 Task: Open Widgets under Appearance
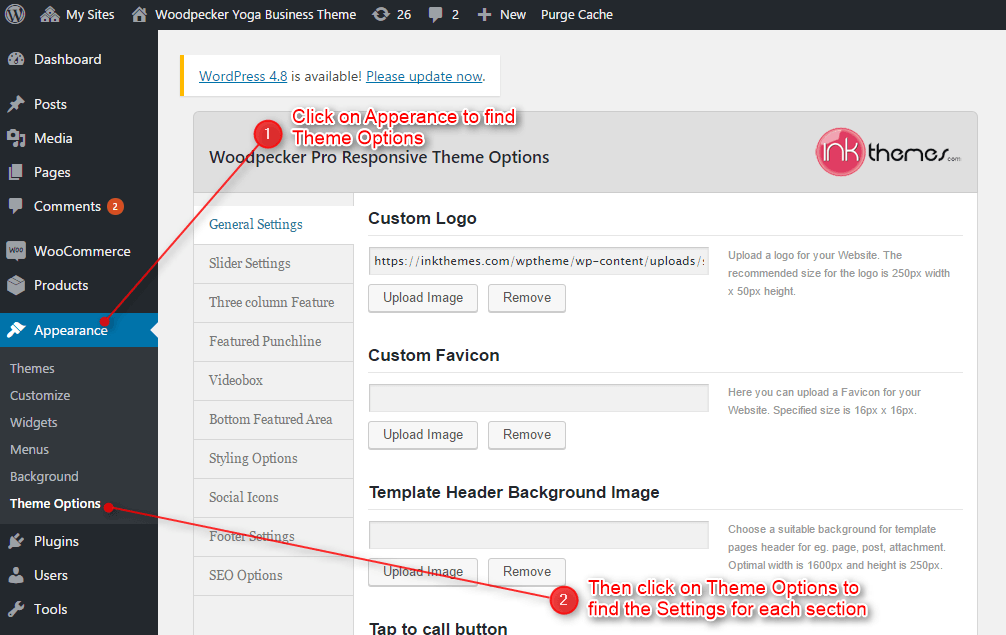[x=33, y=422]
